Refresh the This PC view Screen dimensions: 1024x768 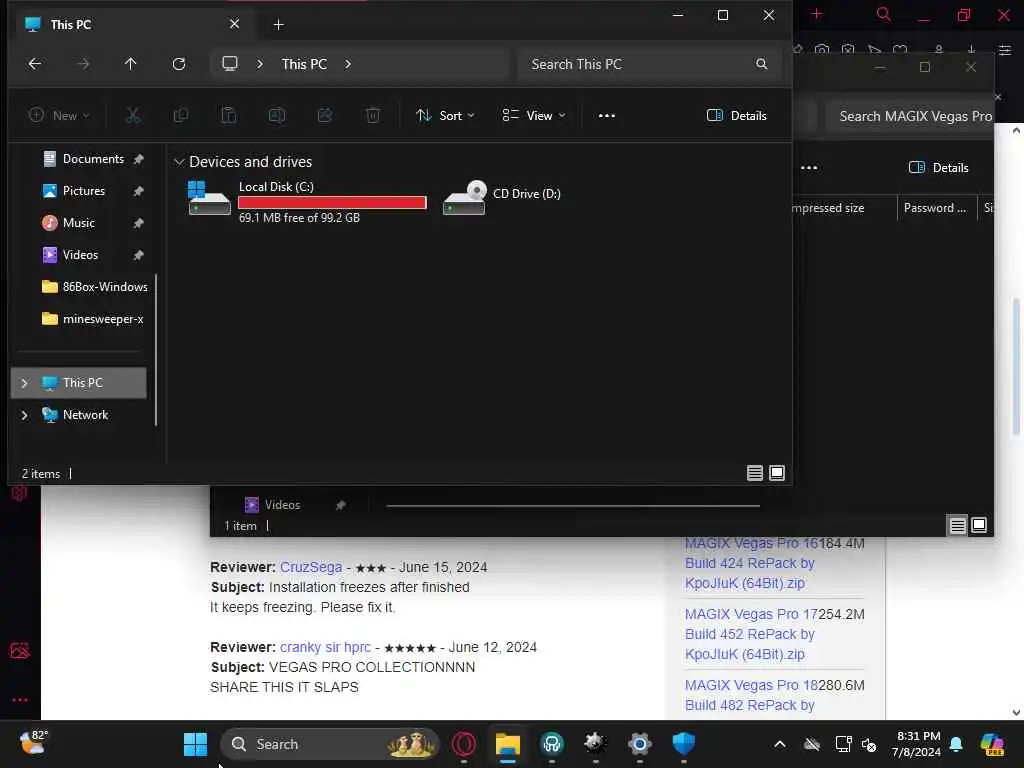(179, 64)
